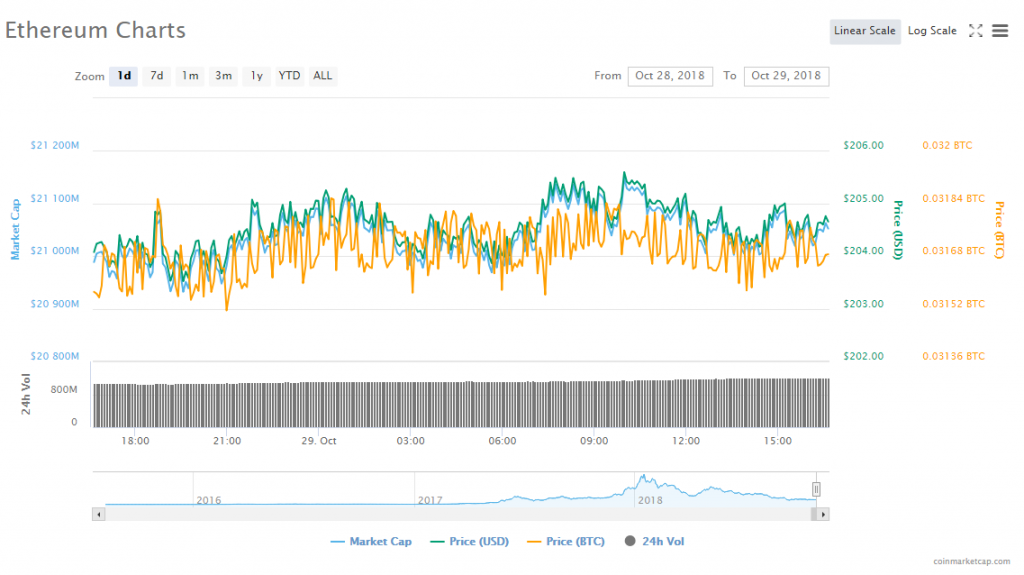1024x575 pixels.
Task: Choose the YTD zoom option
Action: (289, 76)
